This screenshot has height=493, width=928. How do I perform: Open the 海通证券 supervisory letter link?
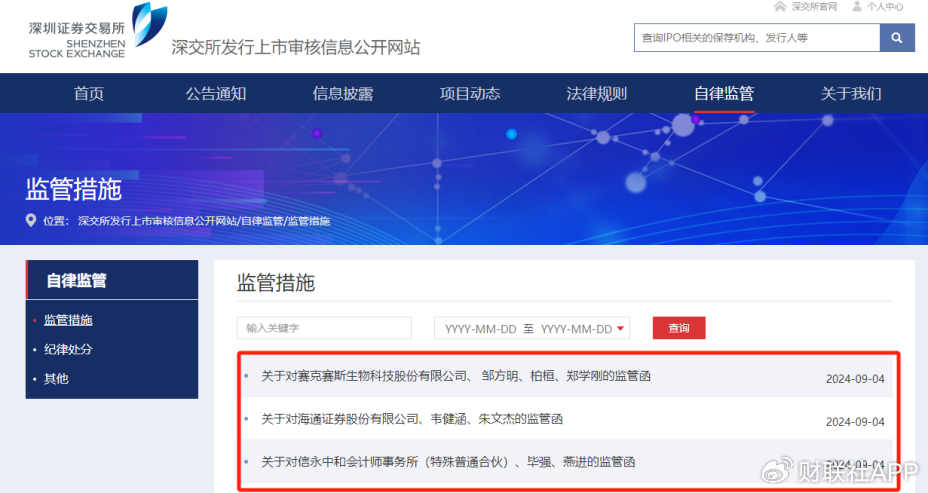point(418,419)
